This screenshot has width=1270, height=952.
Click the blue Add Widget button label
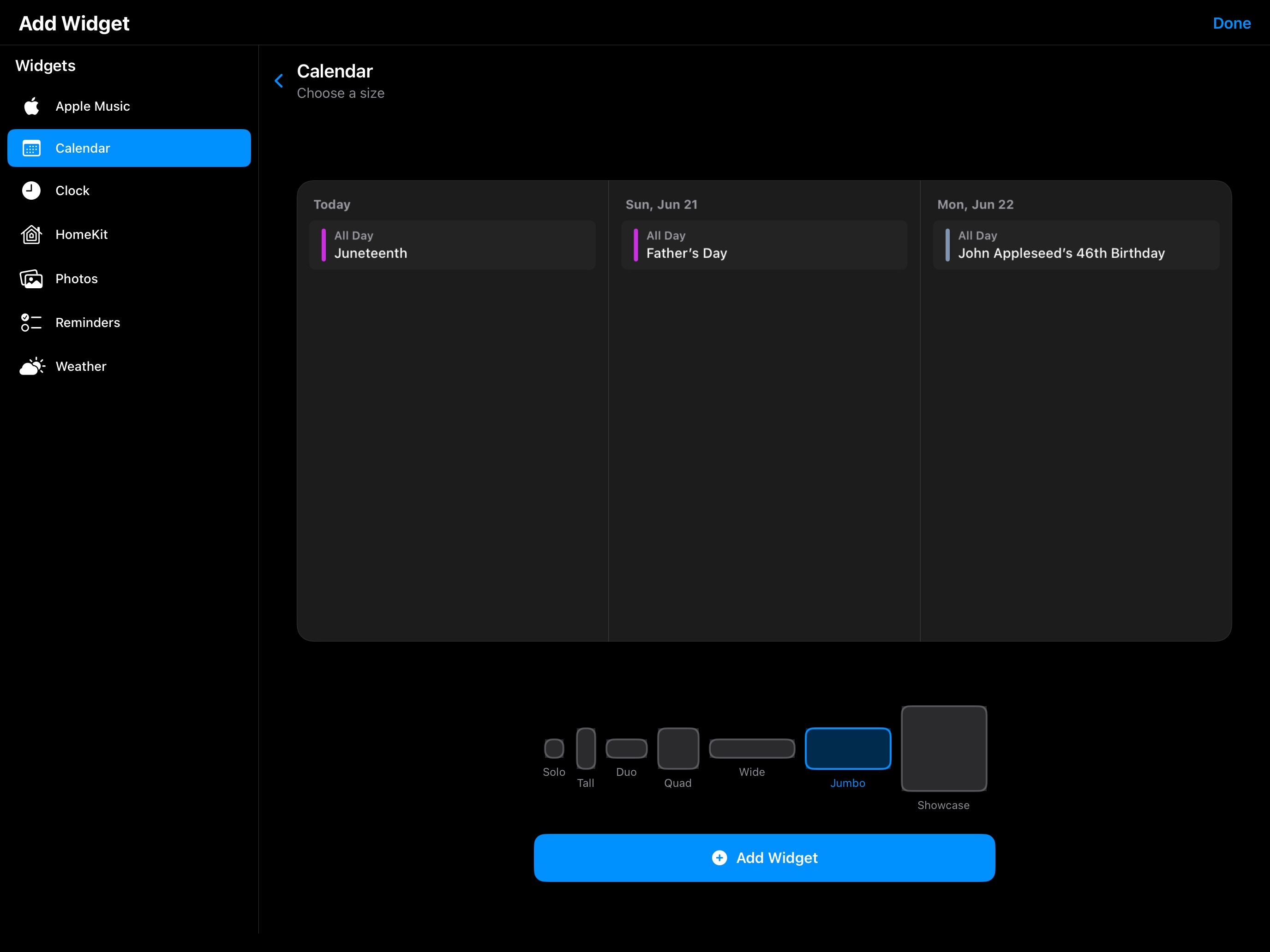coord(777,857)
